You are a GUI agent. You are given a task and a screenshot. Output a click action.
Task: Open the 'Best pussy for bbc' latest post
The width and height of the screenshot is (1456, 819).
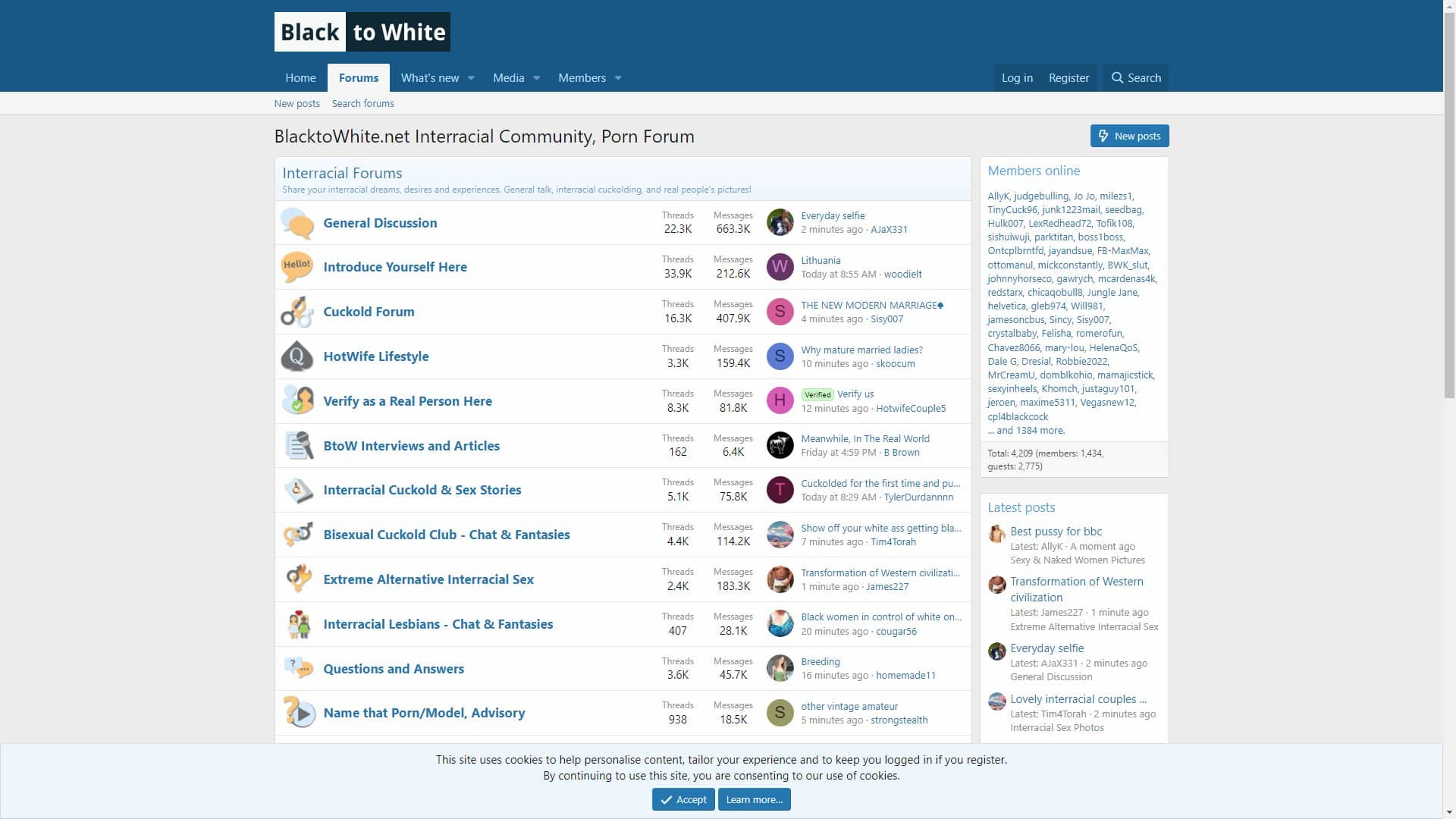(x=1056, y=531)
